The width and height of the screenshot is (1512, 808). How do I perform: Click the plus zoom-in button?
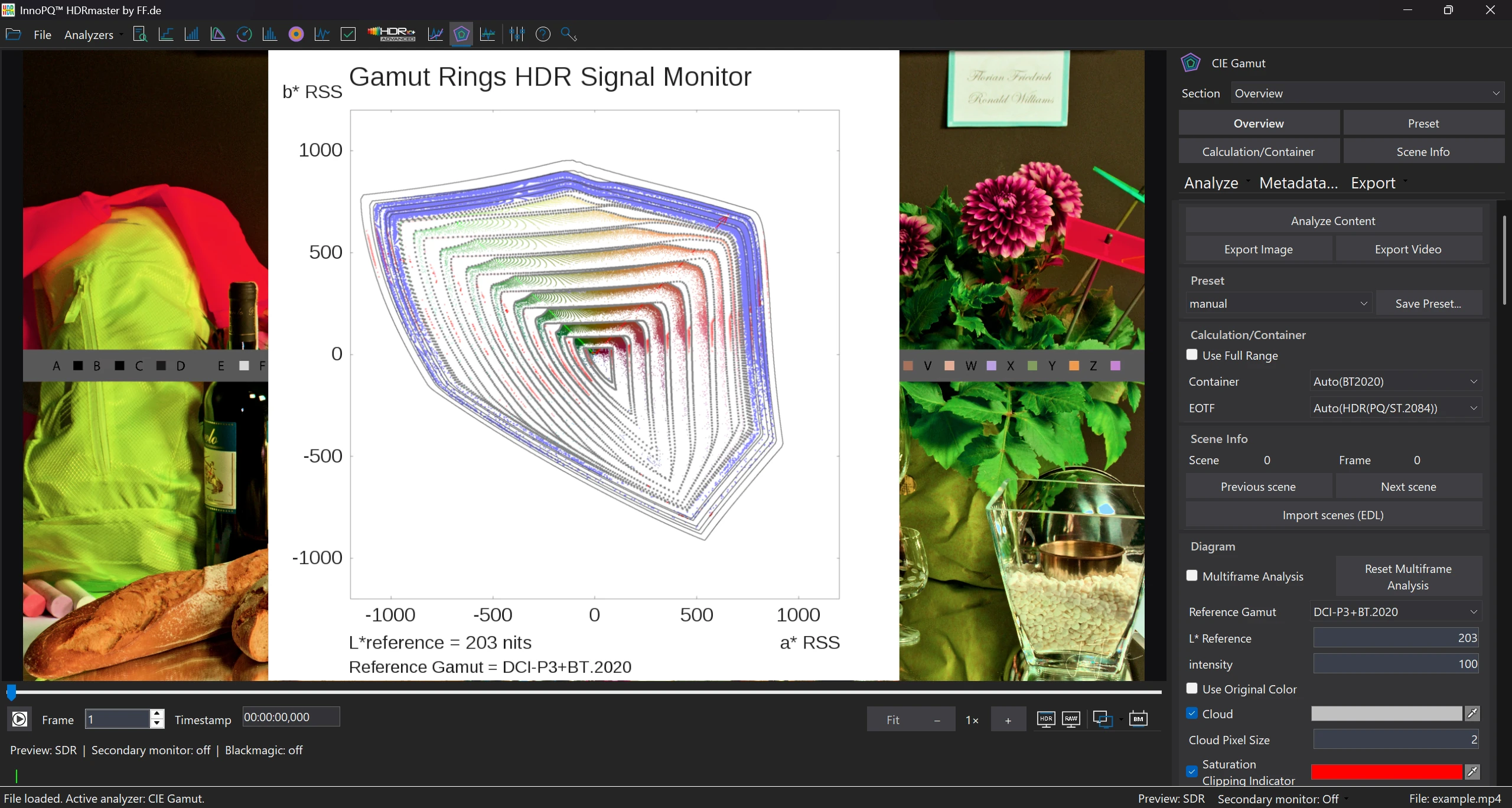1008,719
